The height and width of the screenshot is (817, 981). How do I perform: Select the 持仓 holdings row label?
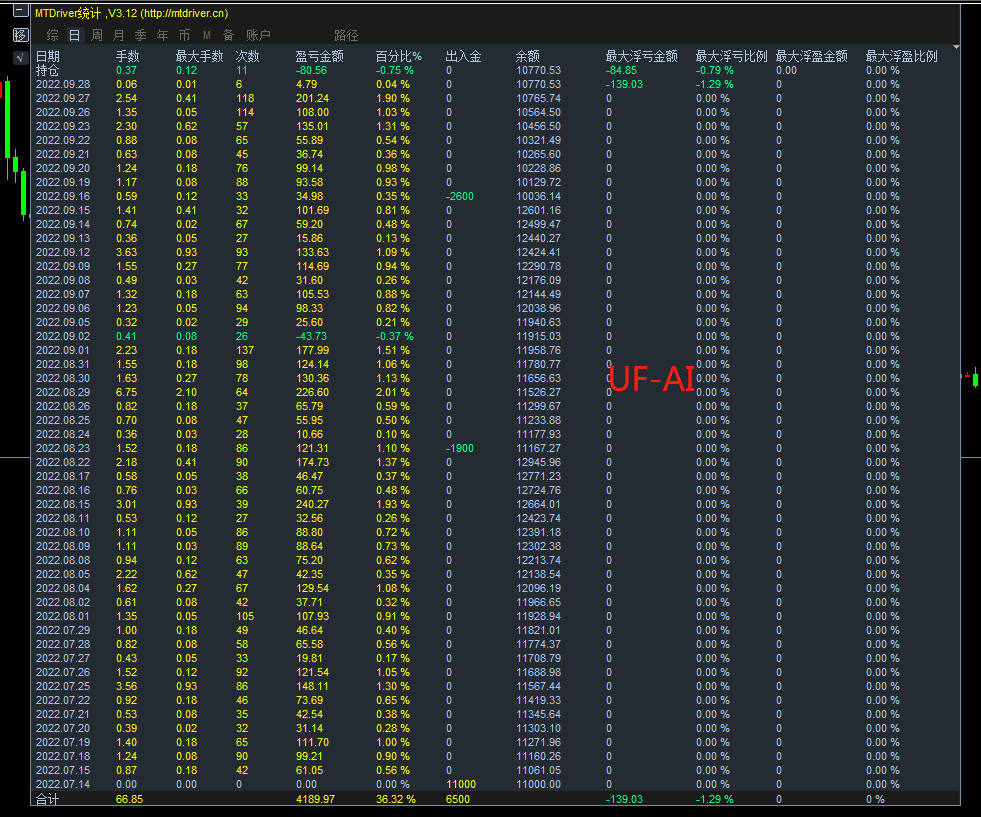(48, 71)
